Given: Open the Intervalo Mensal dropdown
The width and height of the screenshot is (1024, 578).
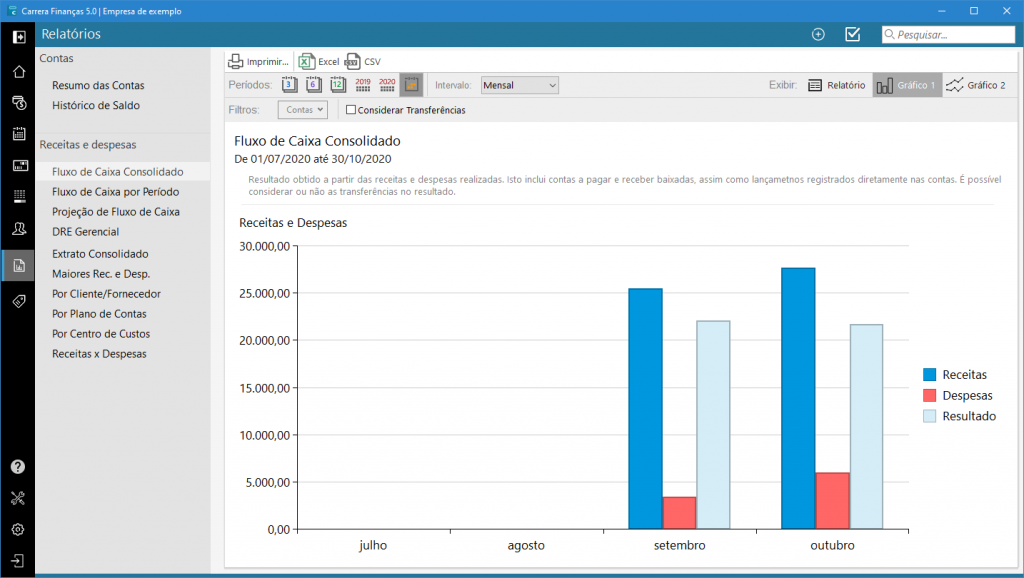Looking at the screenshot, I should coord(519,85).
